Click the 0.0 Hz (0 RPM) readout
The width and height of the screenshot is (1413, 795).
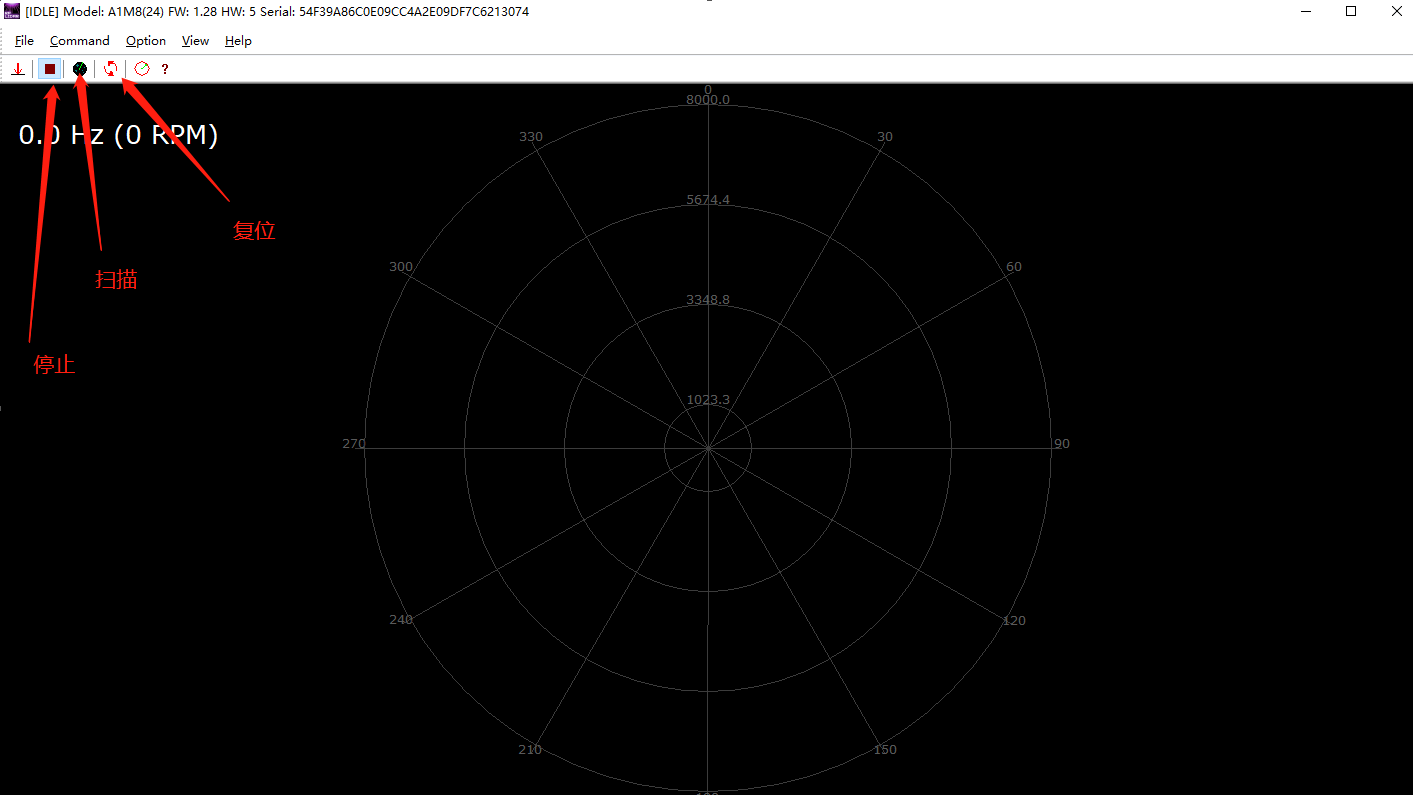click(x=118, y=135)
